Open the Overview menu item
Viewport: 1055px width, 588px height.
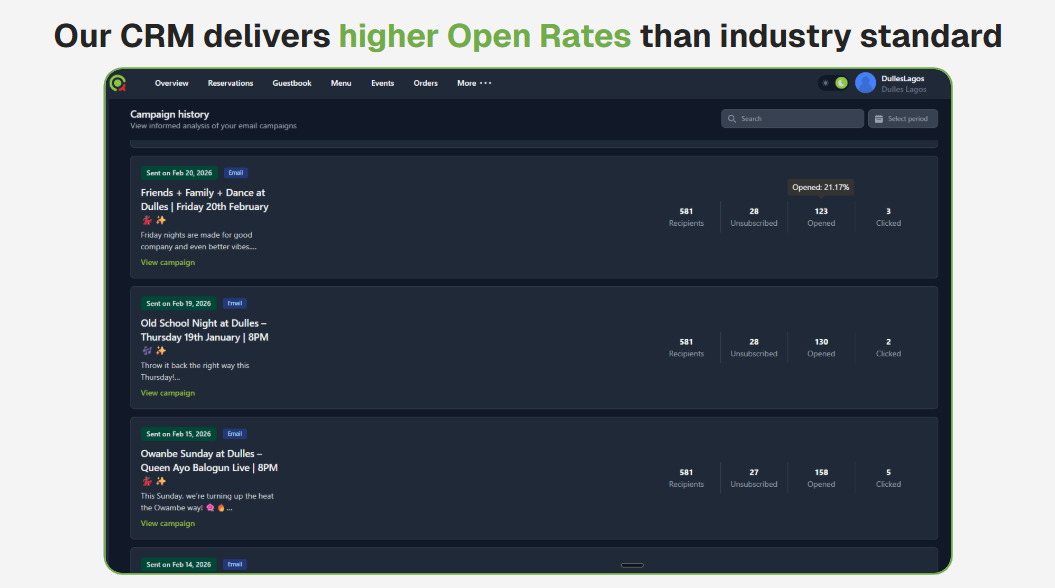pos(172,83)
